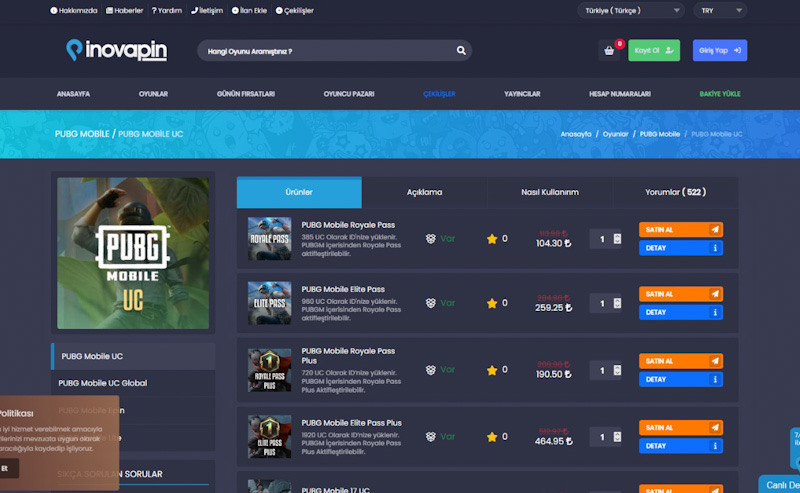Click stock box icon on Royale Pass row
The image size is (800, 493).
click(431, 238)
